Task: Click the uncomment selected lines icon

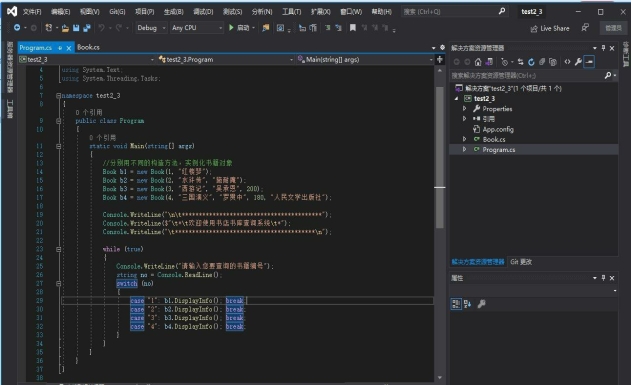Action: pyautogui.click(x=338, y=28)
